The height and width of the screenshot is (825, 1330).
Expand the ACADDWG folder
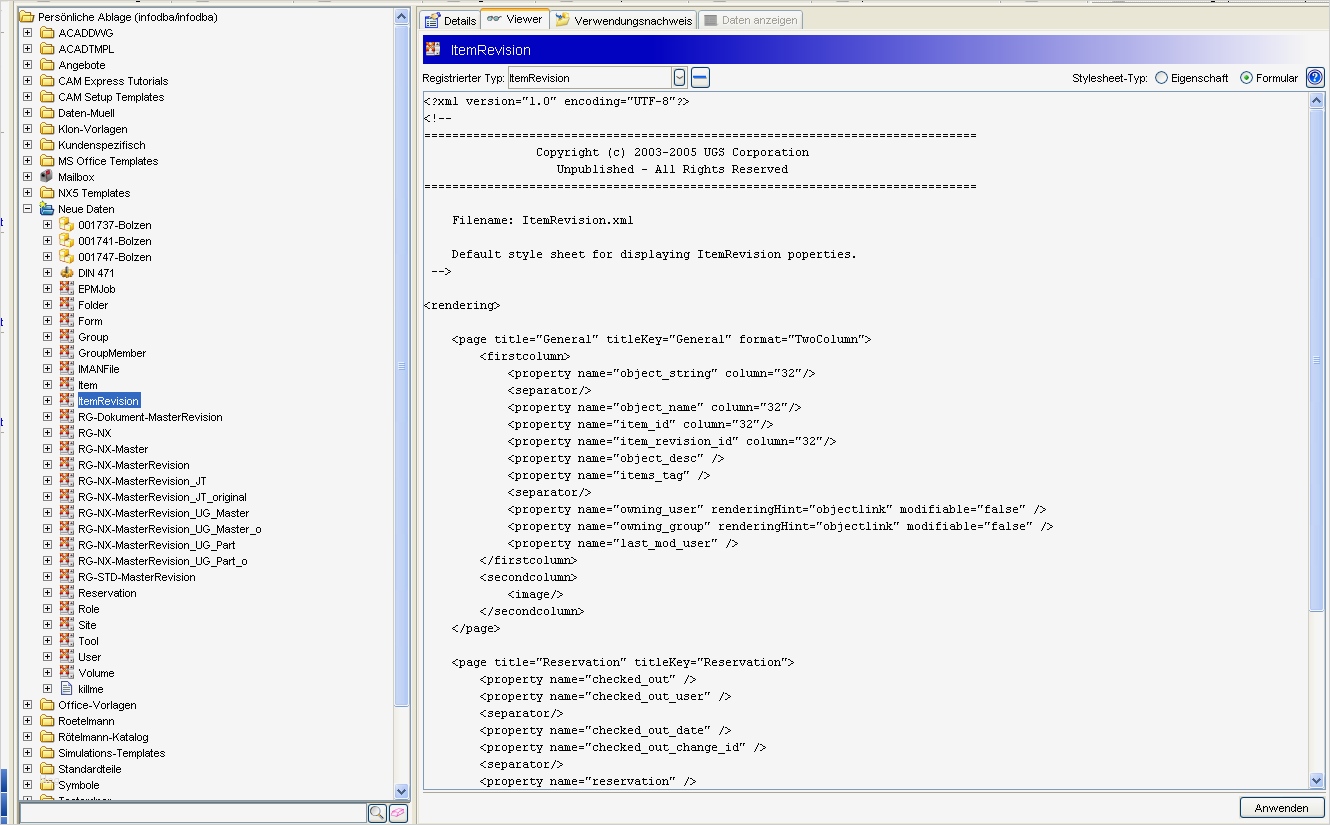[28, 33]
